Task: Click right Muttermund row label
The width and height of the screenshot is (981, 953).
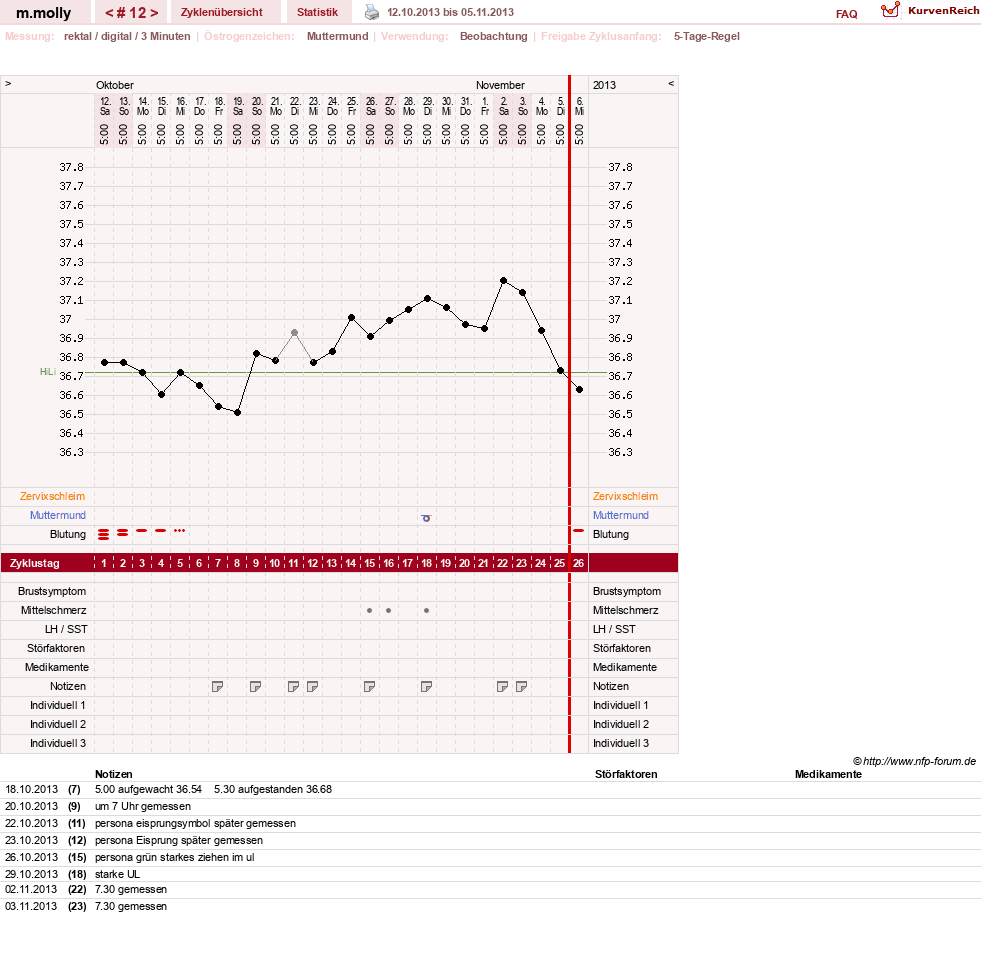Action: point(621,515)
